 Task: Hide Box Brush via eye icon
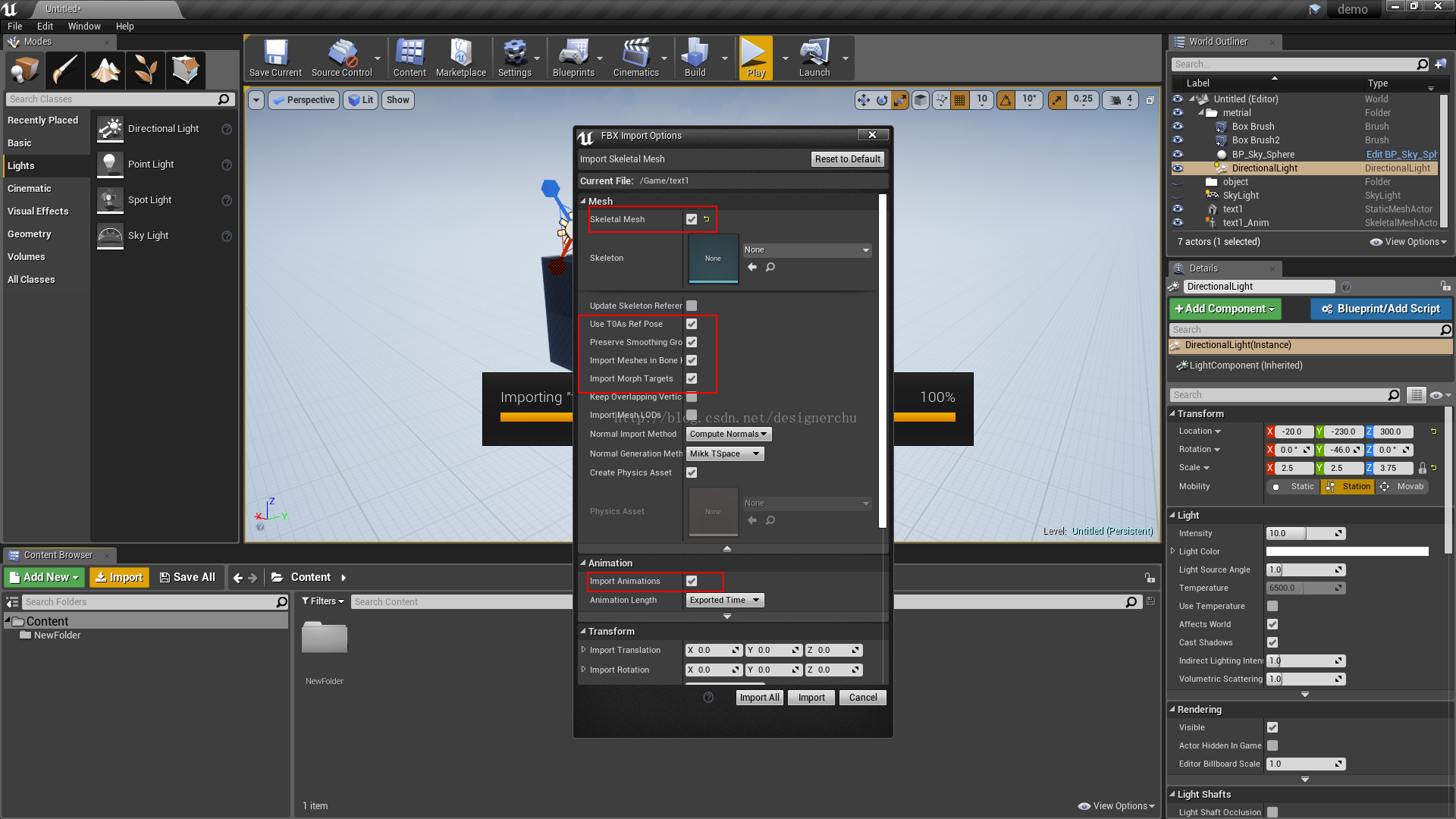1178,127
